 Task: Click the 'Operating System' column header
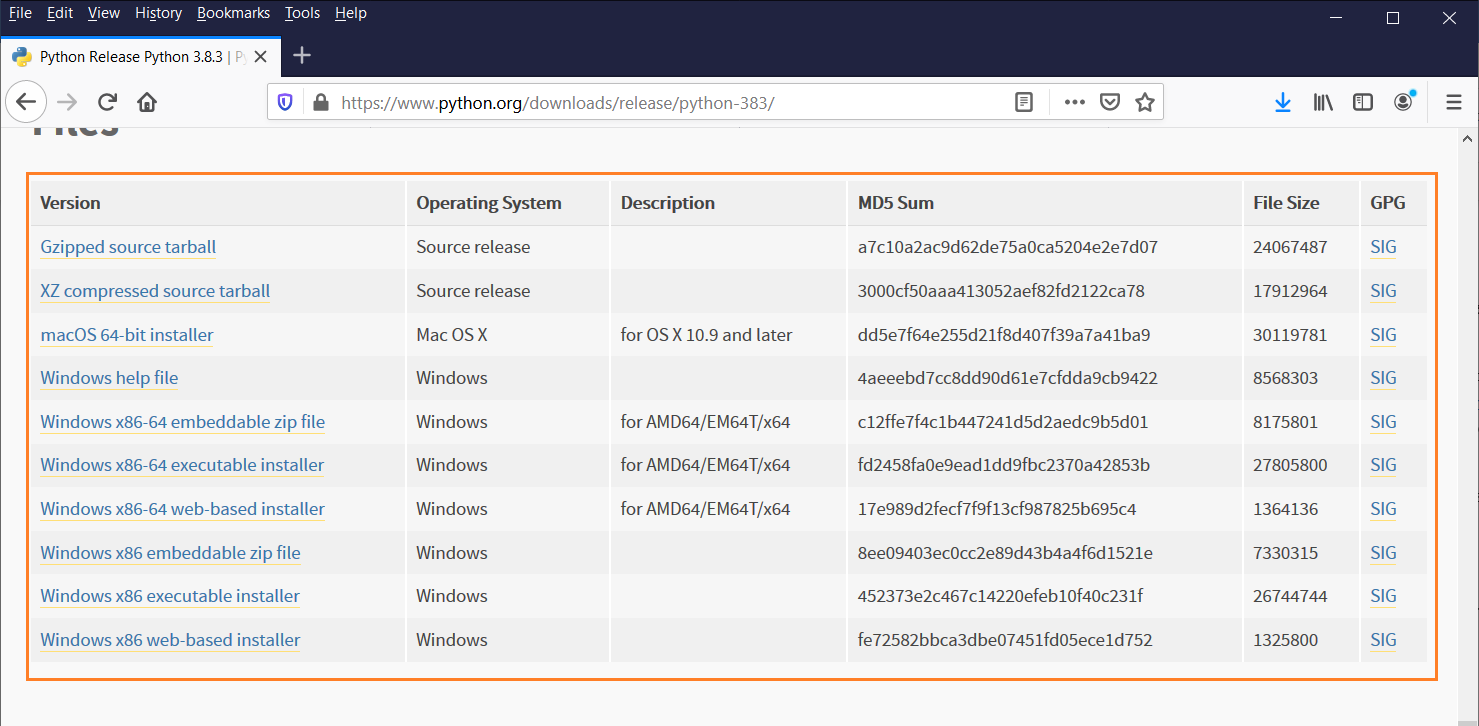489,203
